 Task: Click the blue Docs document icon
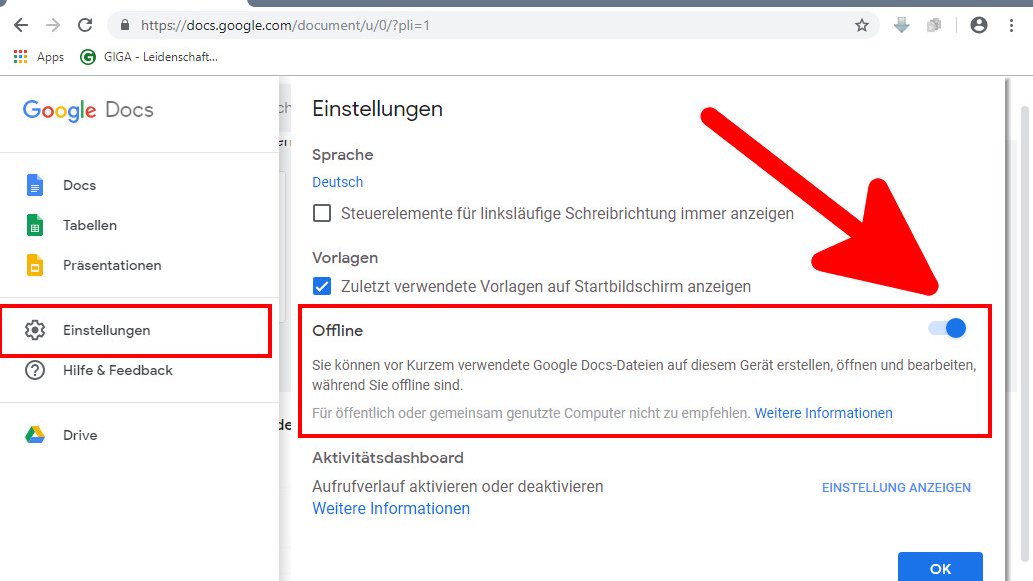tap(35, 185)
